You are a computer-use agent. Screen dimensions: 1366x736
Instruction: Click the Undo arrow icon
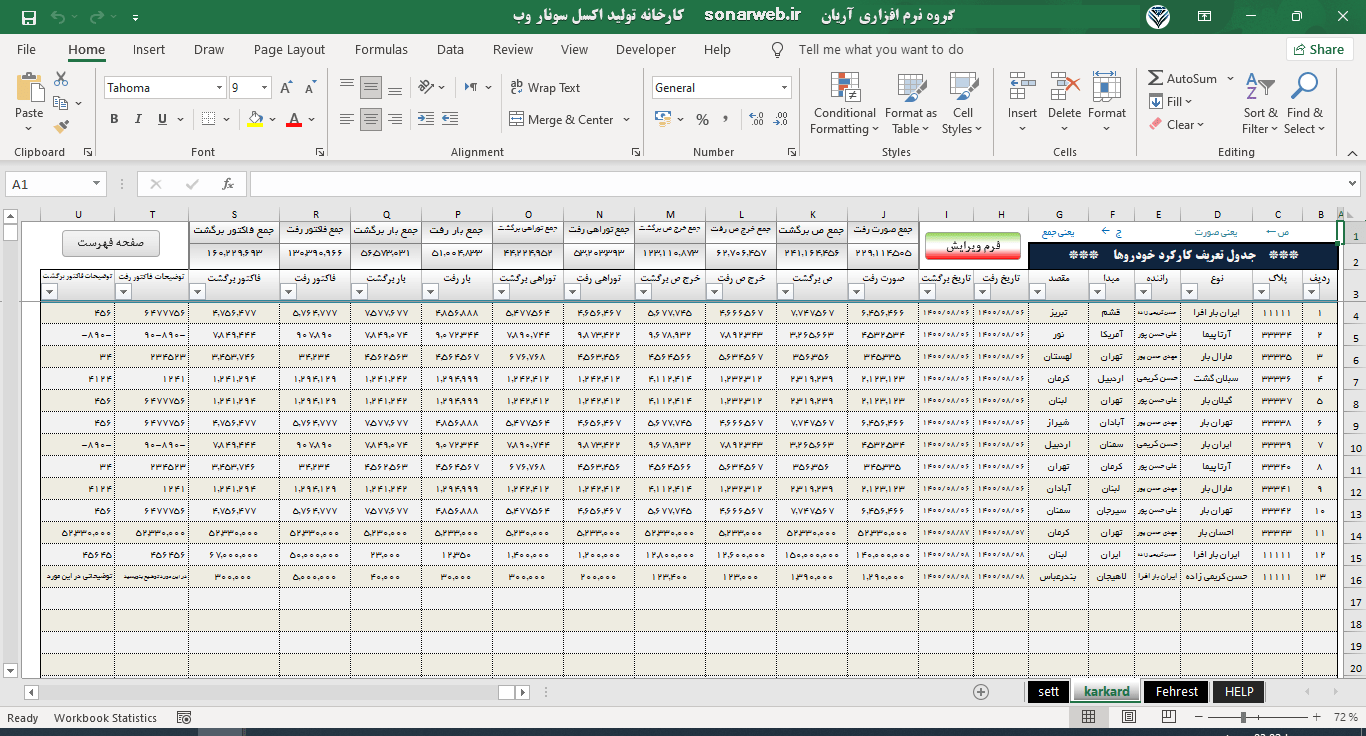pyautogui.click(x=56, y=17)
